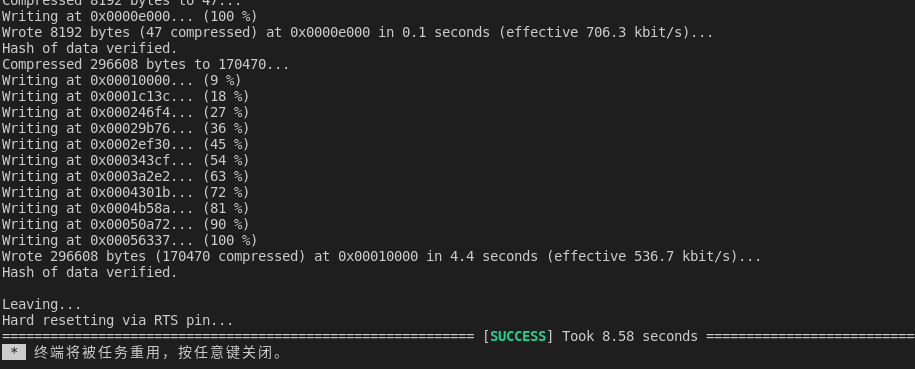Click the 'Wrote 296608 bytes' summary line
Image resolution: width=915 pixels, height=369 pixels.
[382, 256]
